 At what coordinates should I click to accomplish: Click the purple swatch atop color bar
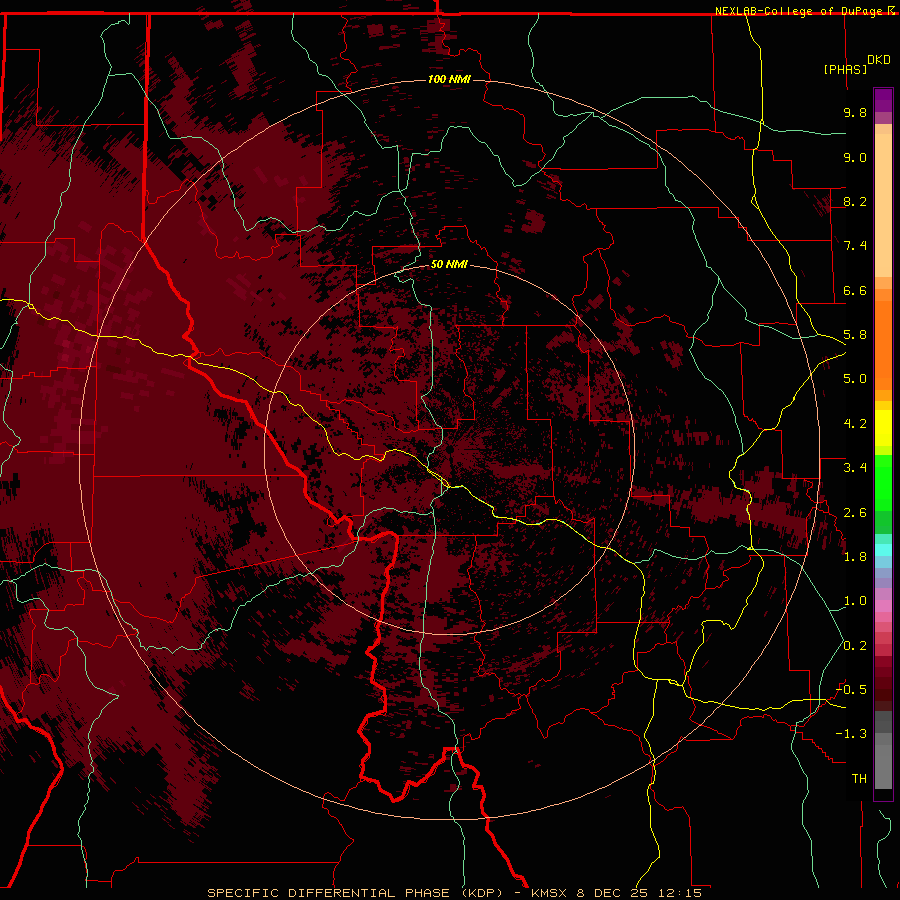(883, 100)
